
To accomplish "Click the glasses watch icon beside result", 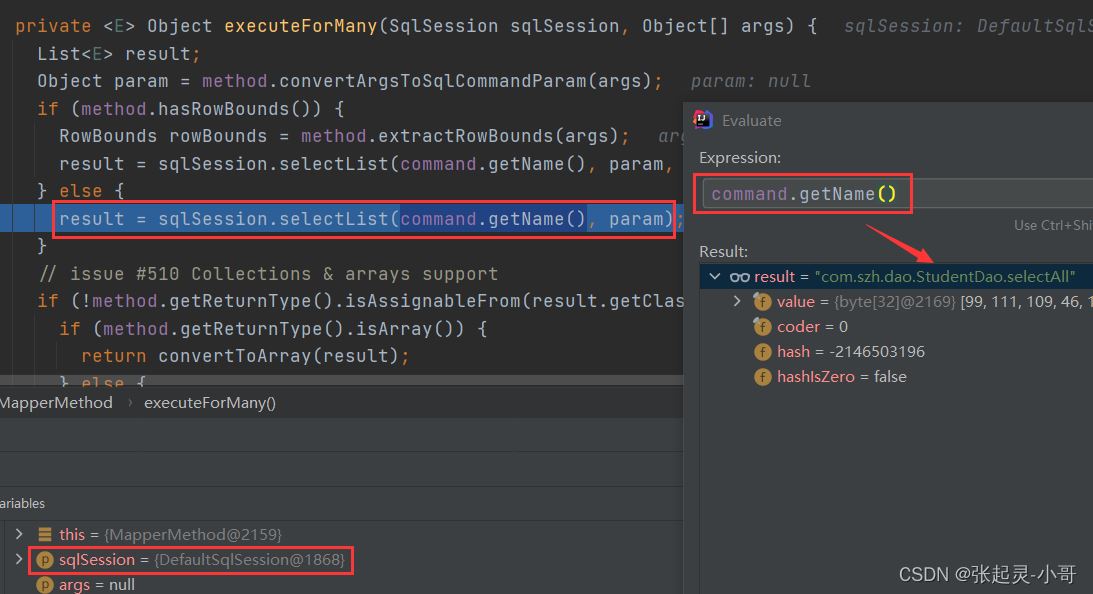I will coord(740,277).
